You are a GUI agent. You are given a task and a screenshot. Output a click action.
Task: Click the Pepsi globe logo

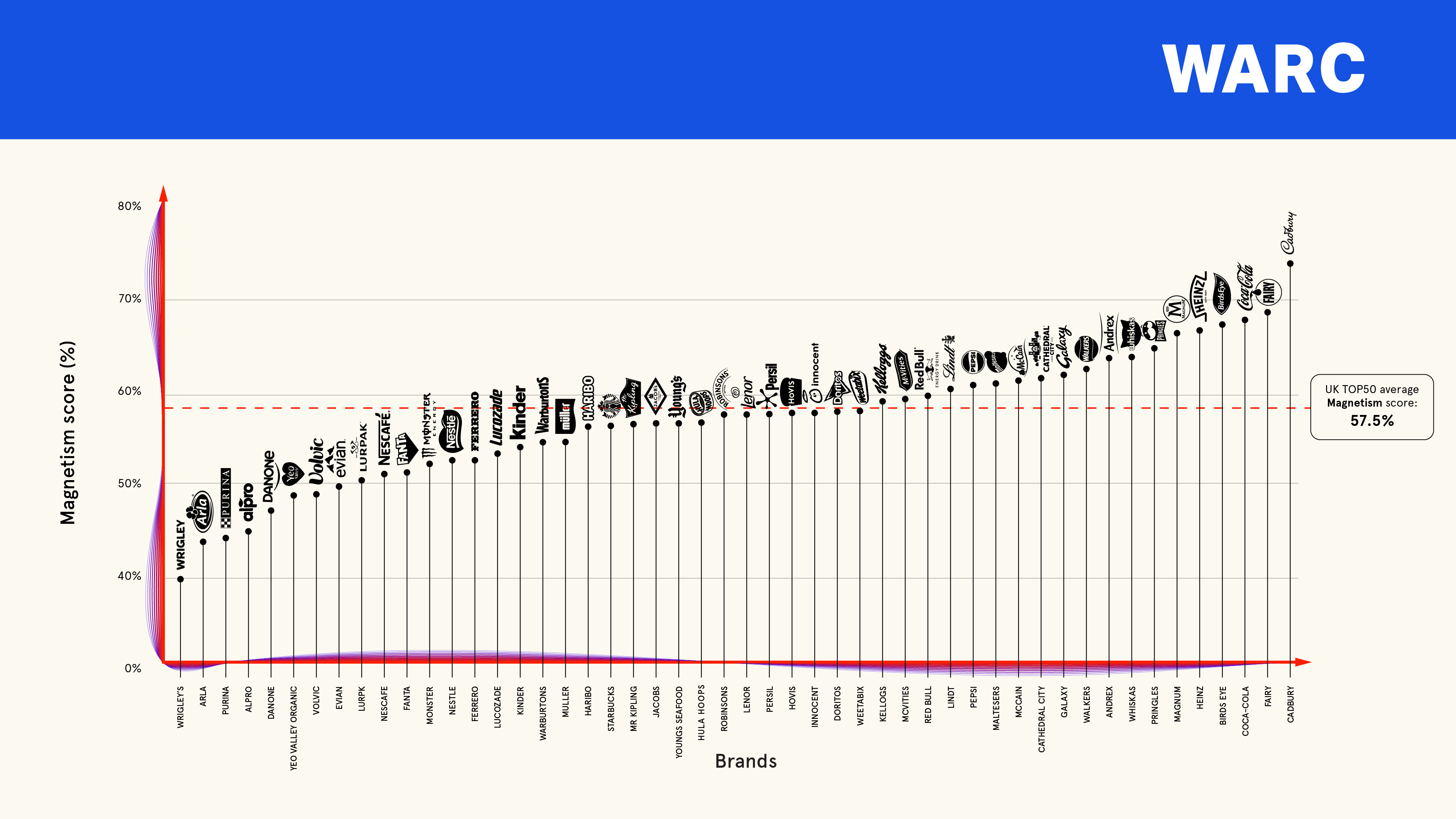coord(973,362)
